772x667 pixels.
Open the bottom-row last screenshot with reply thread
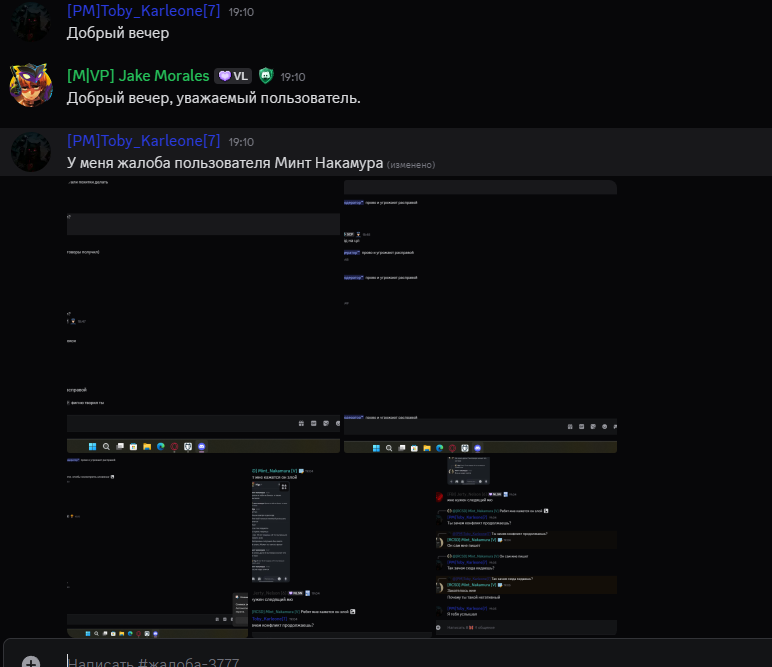click(526, 547)
